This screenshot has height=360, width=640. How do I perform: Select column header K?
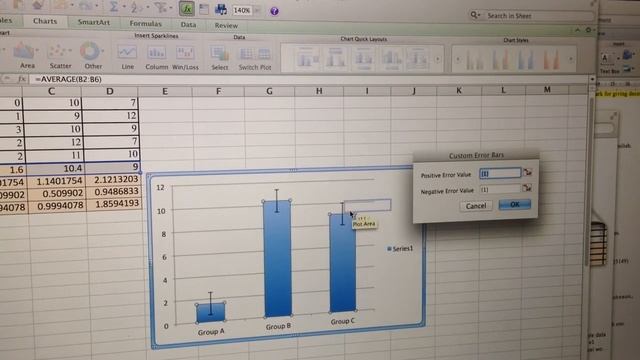(x=459, y=90)
